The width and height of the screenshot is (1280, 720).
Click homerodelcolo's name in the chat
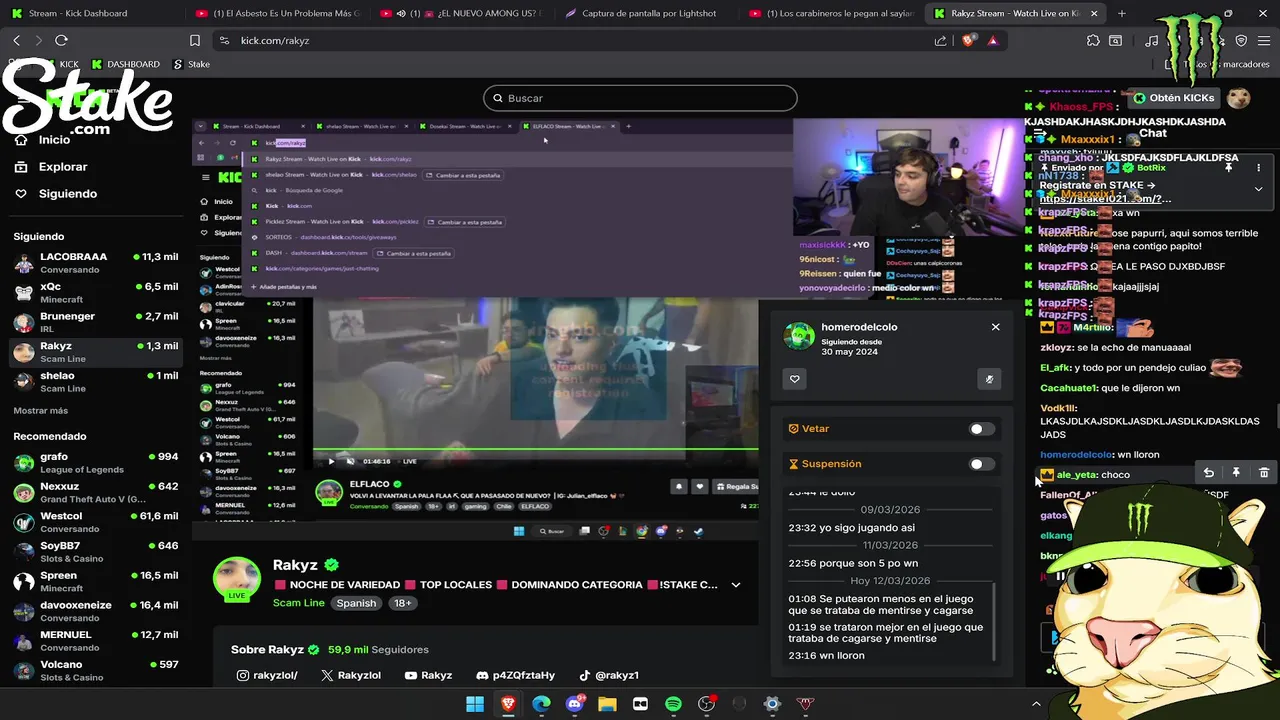(x=1076, y=455)
